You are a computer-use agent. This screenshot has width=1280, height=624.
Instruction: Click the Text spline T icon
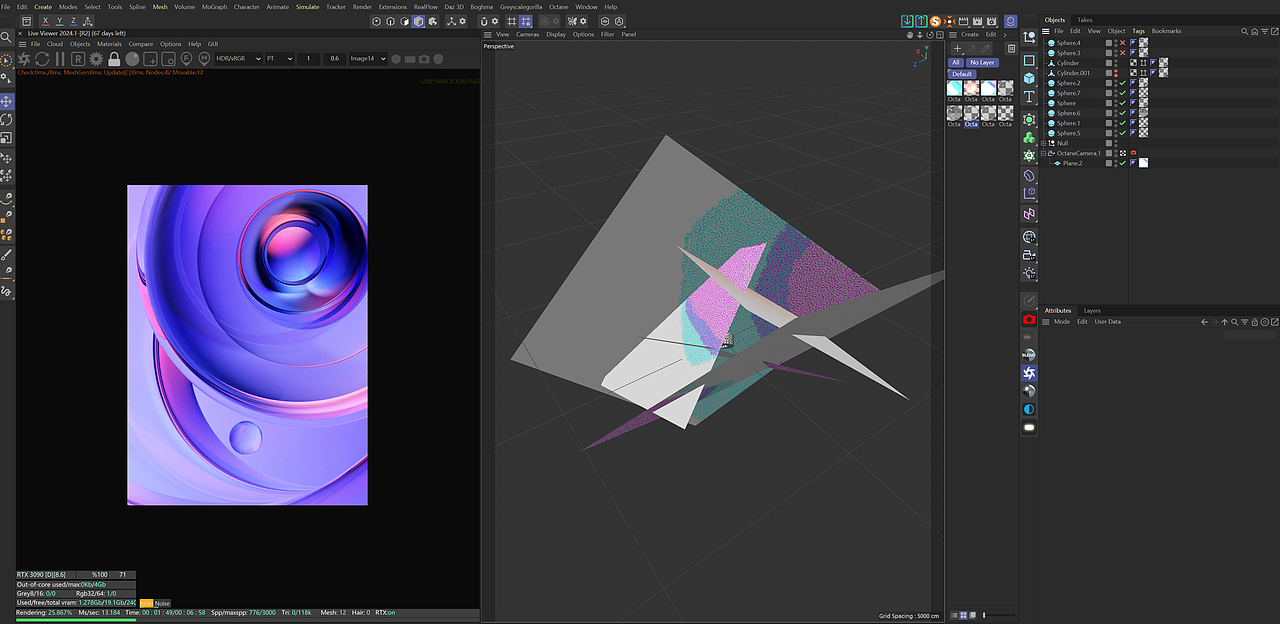[x=1029, y=97]
